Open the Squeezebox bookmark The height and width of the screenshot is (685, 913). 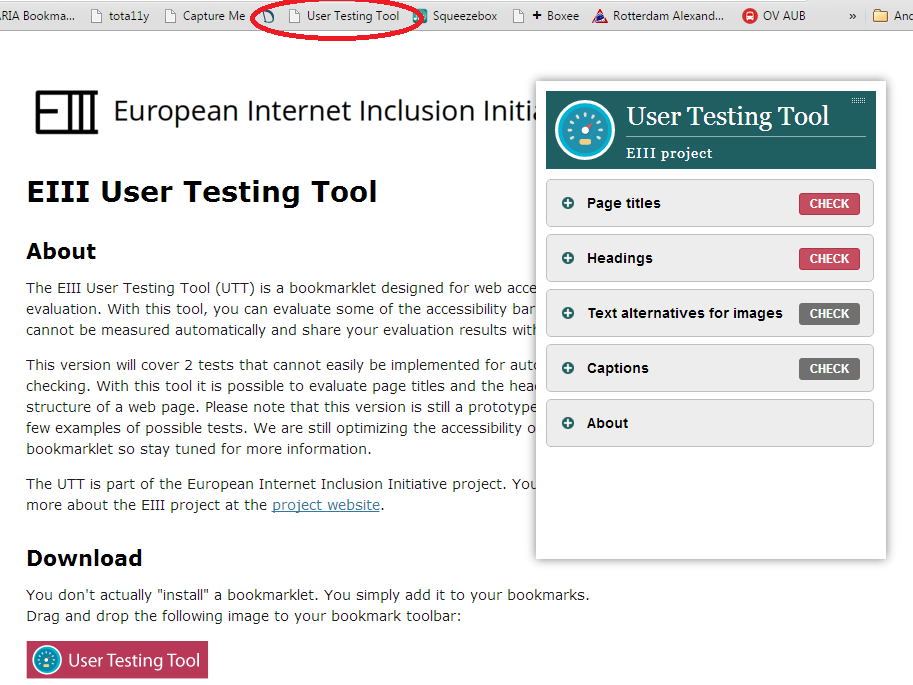pyautogui.click(x=455, y=16)
